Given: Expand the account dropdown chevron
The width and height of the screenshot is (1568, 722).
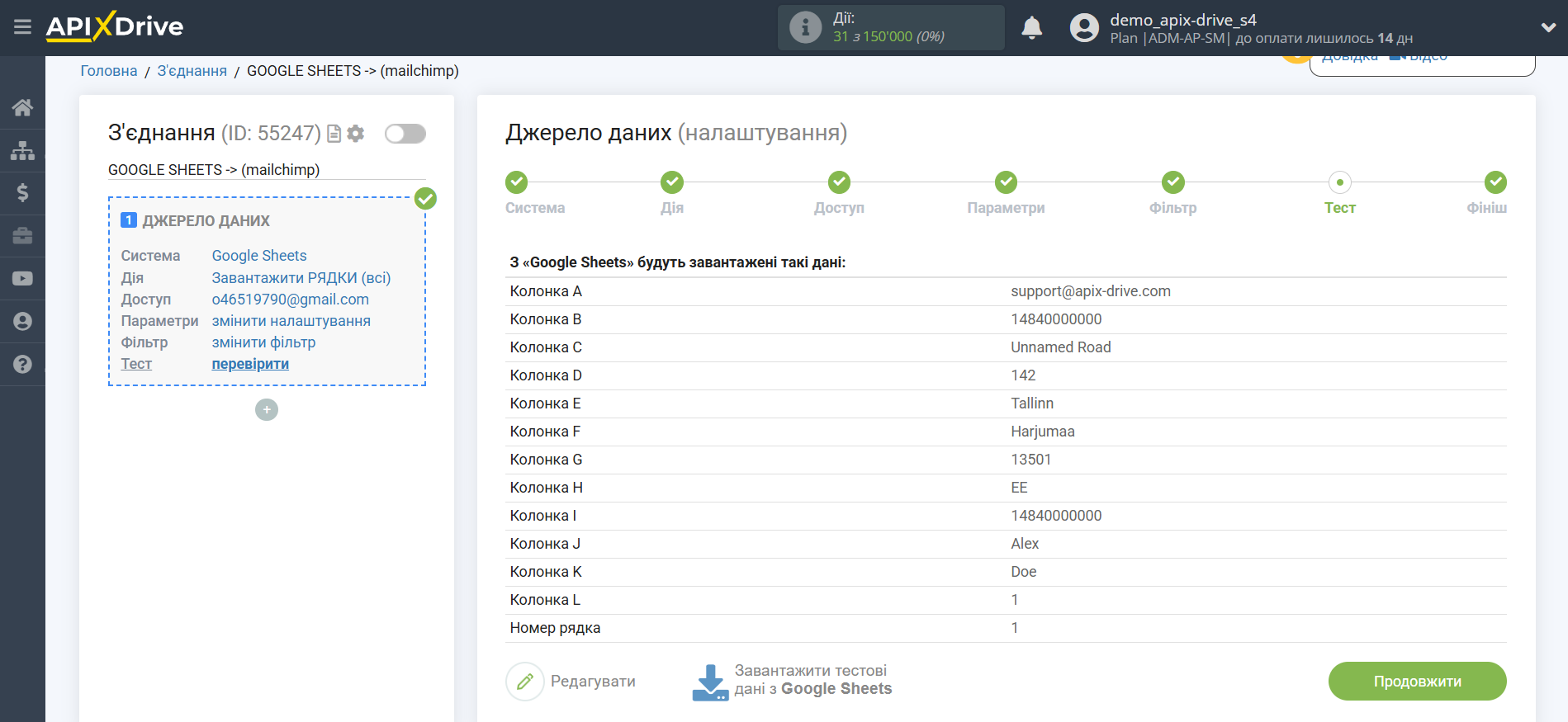Looking at the screenshot, I should (x=1548, y=27).
